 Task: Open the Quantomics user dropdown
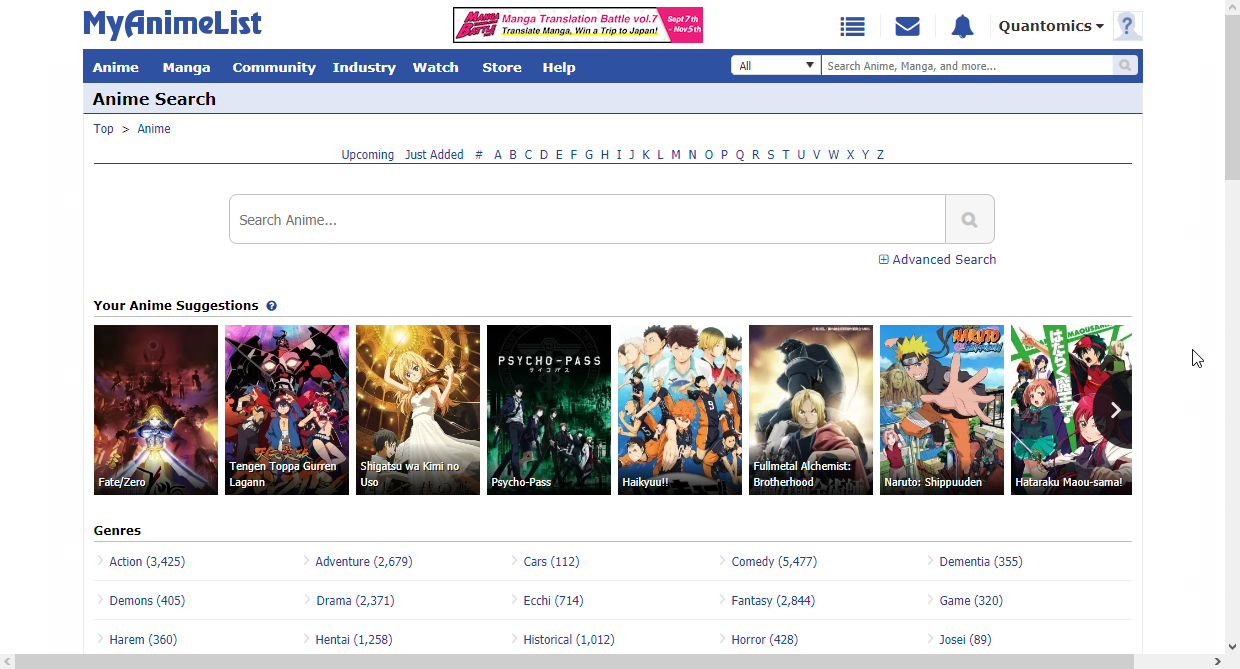pos(1050,27)
